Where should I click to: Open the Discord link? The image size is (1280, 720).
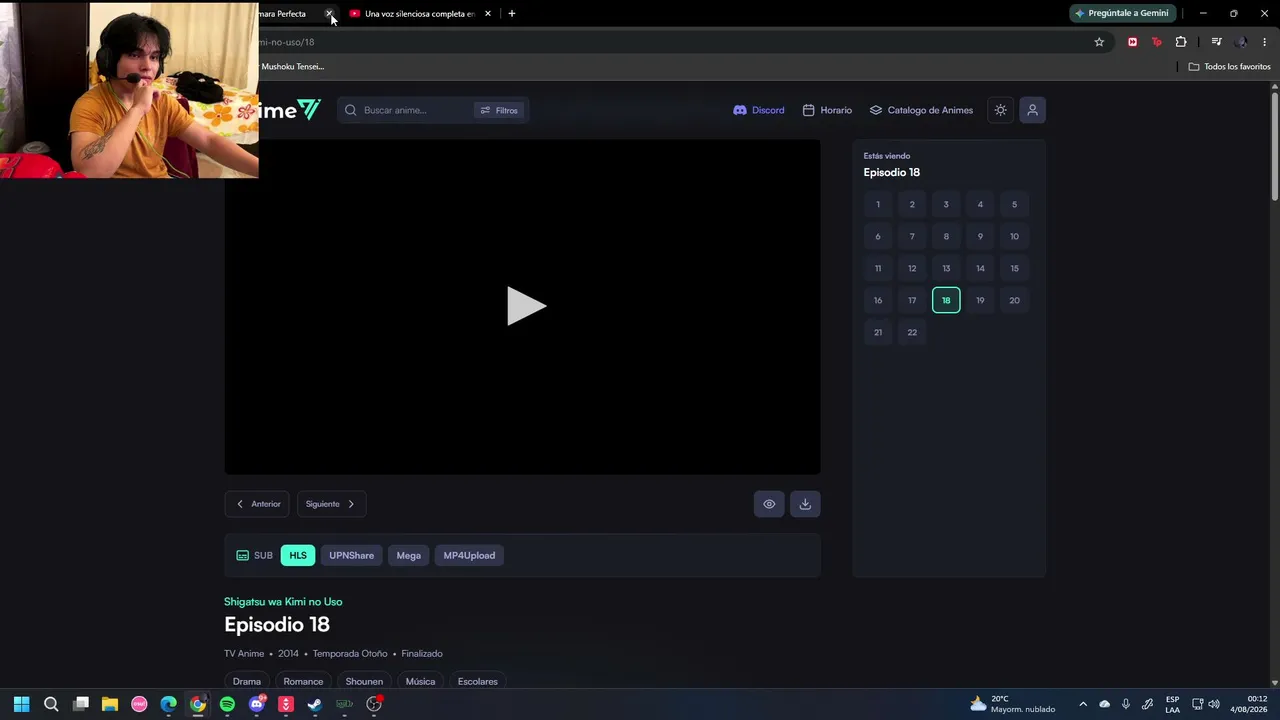[x=759, y=110]
